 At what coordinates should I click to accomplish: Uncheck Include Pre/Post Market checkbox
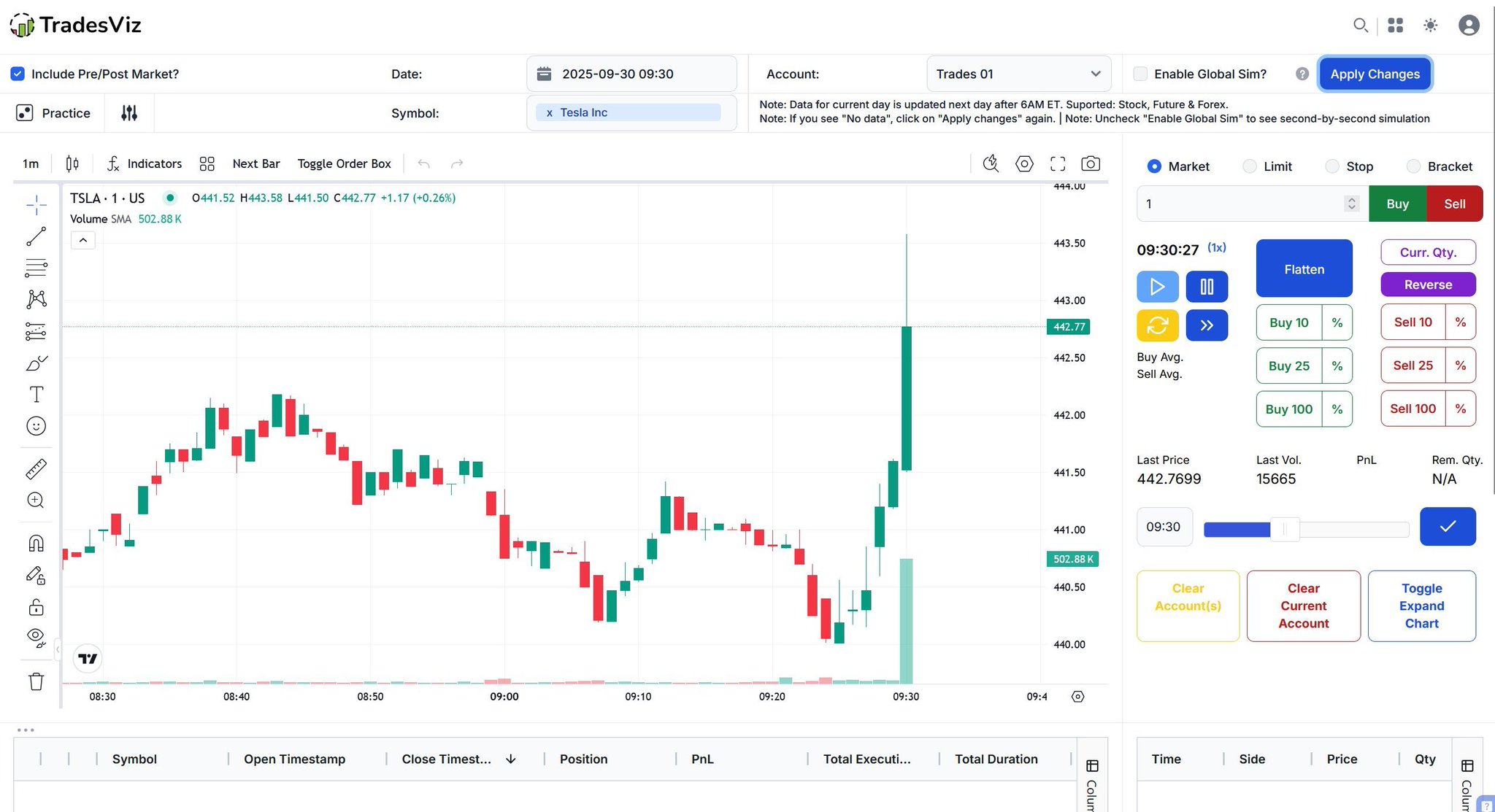tap(18, 74)
